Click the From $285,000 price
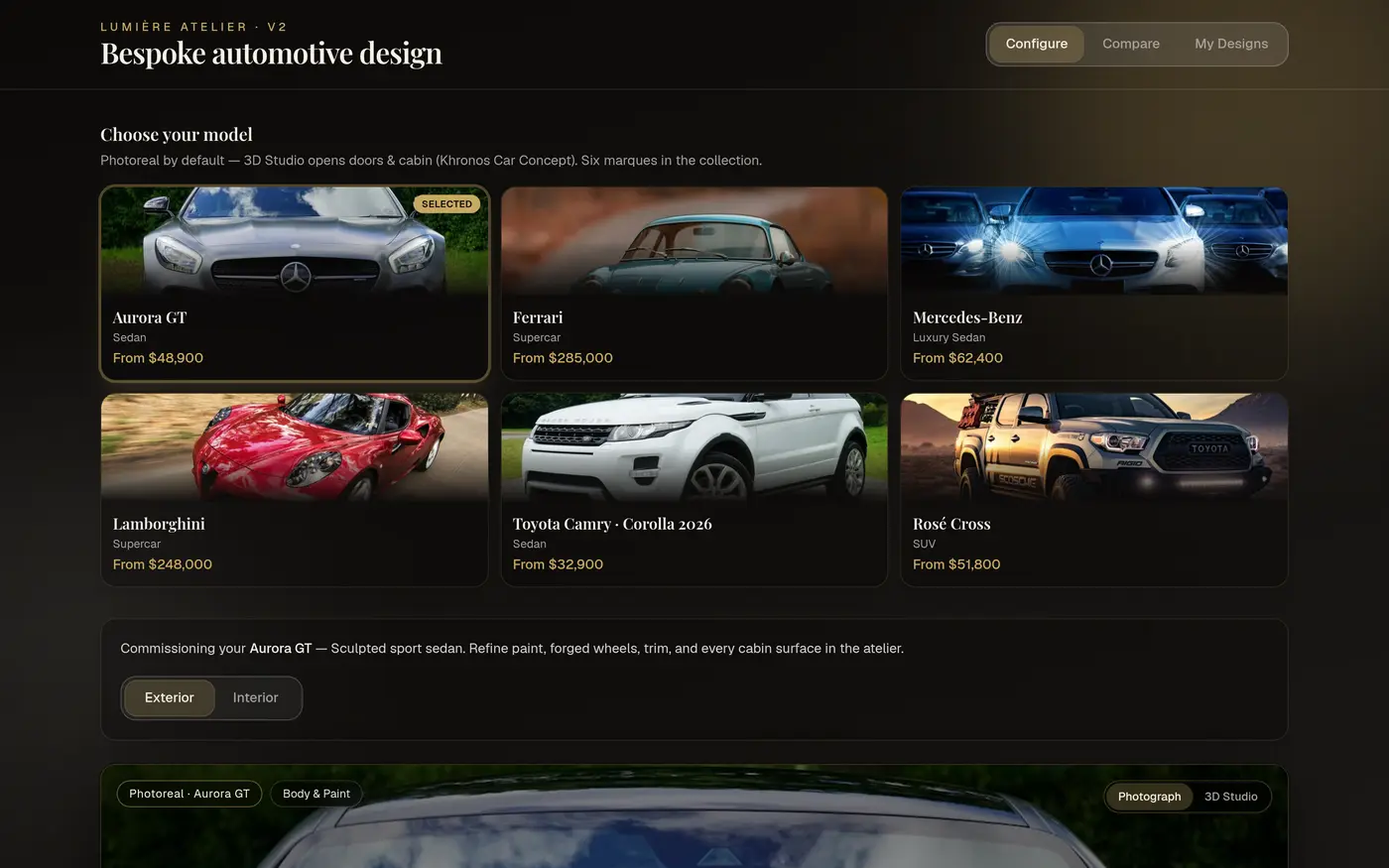Screen dimensions: 1389x868 (x=563, y=358)
